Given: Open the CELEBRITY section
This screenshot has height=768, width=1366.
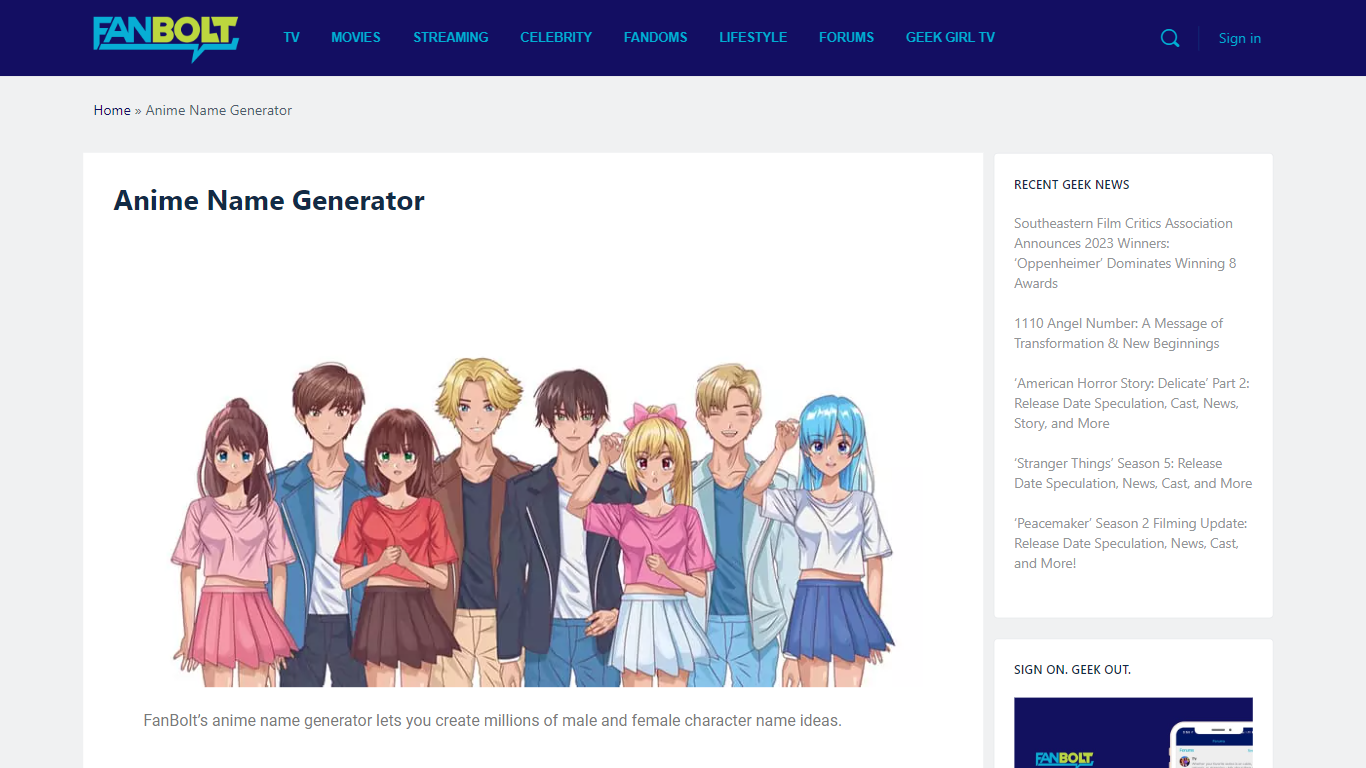Looking at the screenshot, I should coord(556,37).
